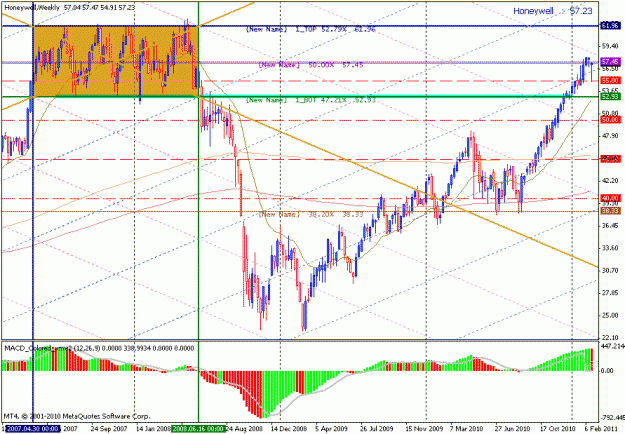Click the 6 Feb 2011 date label
This screenshot has height=434, width=625.
click(602, 429)
